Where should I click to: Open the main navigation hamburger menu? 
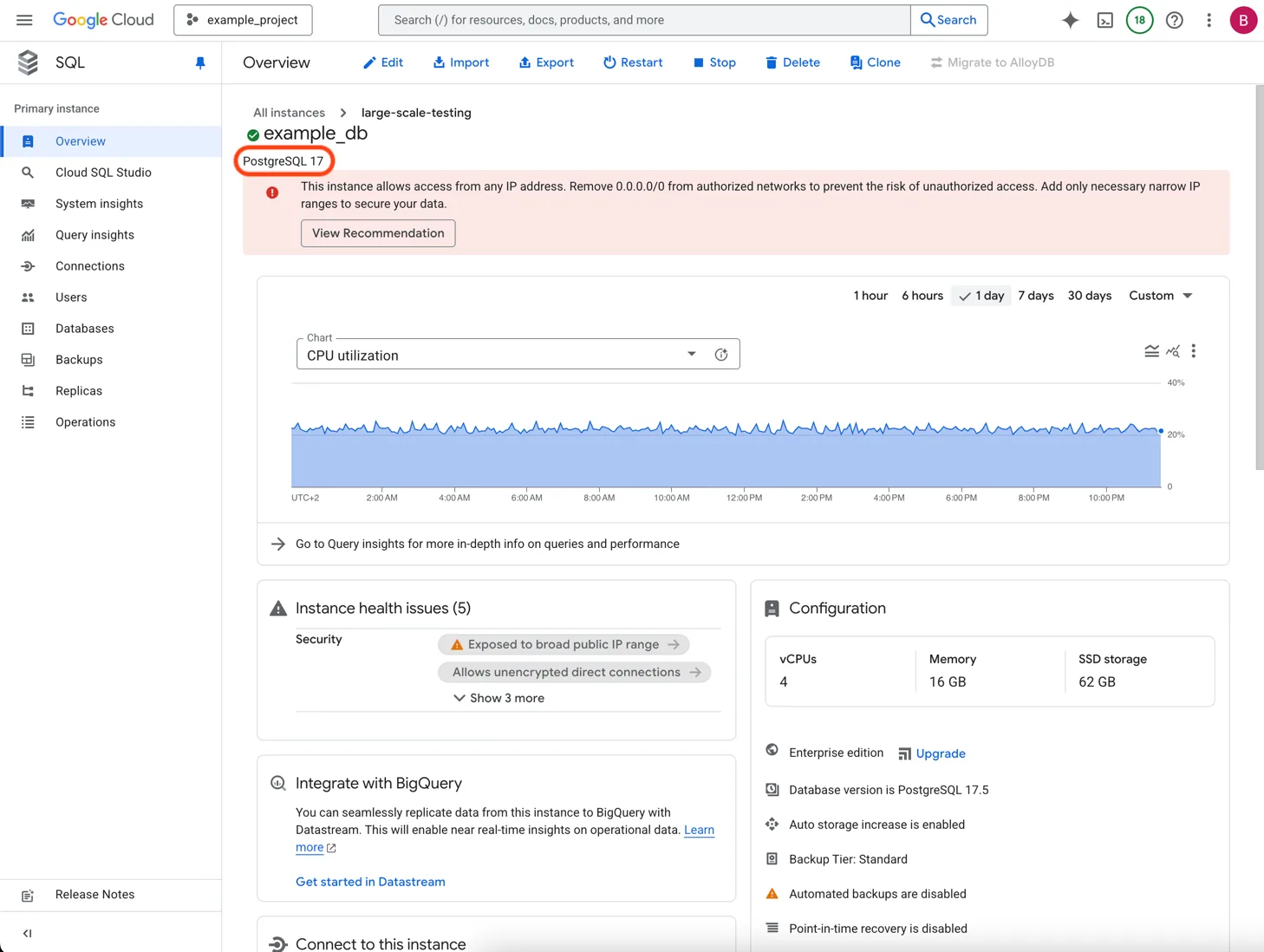(24, 20)
